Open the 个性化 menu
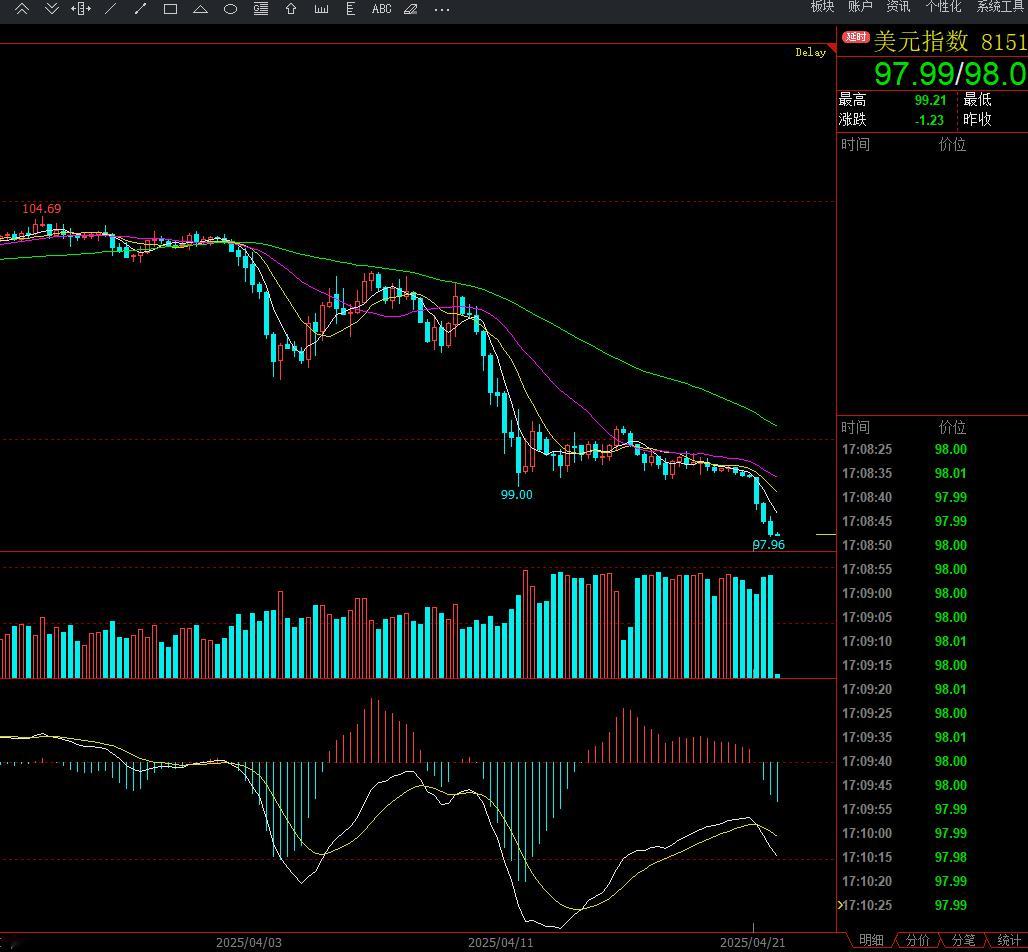The image size is (1028, 952). click(943, 7)
